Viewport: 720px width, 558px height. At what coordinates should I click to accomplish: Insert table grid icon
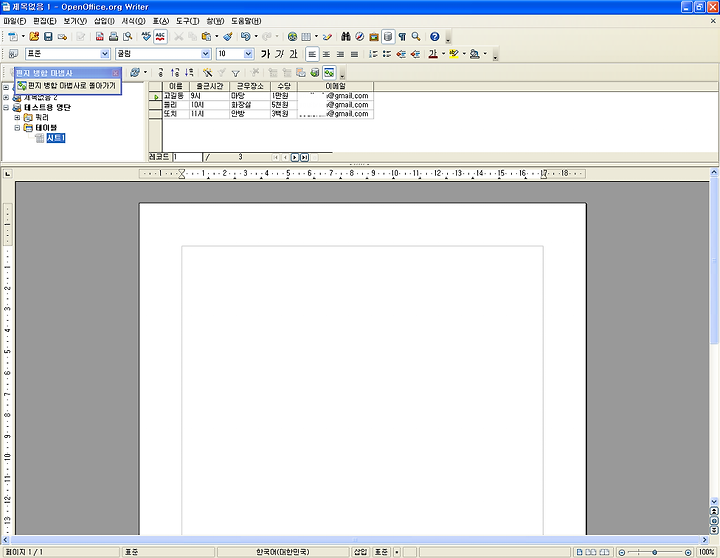[x=306, y=37]
